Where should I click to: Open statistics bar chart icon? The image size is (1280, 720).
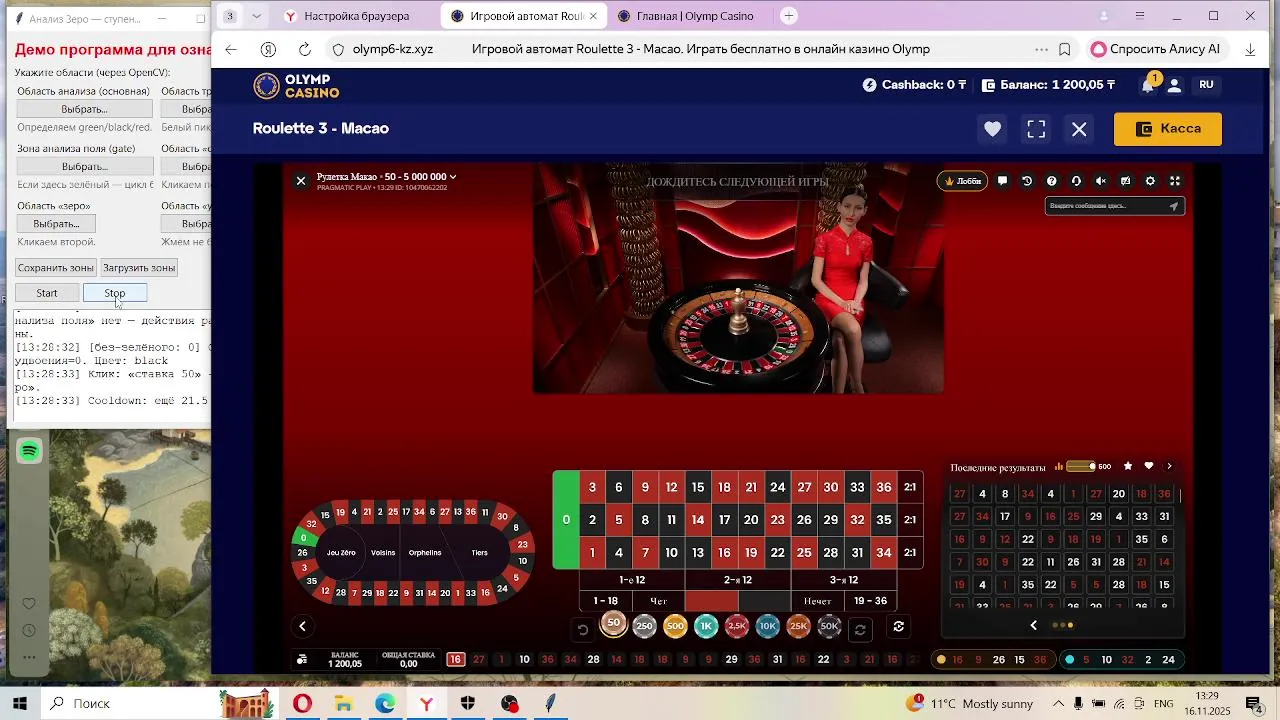pyautogui.click(x=1059, y=467)
